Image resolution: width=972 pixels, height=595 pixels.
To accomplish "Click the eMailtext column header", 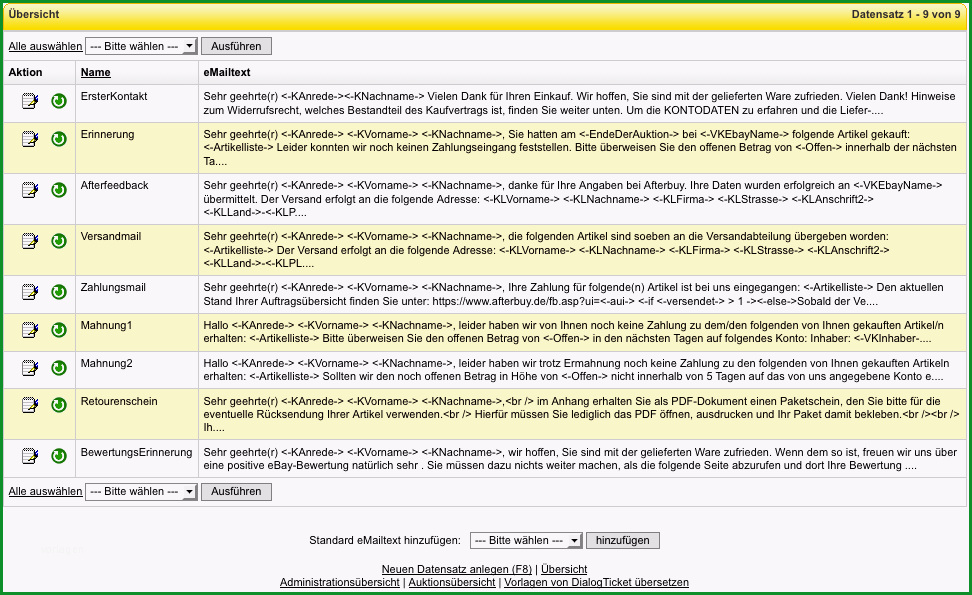I will tap(227, 73).
